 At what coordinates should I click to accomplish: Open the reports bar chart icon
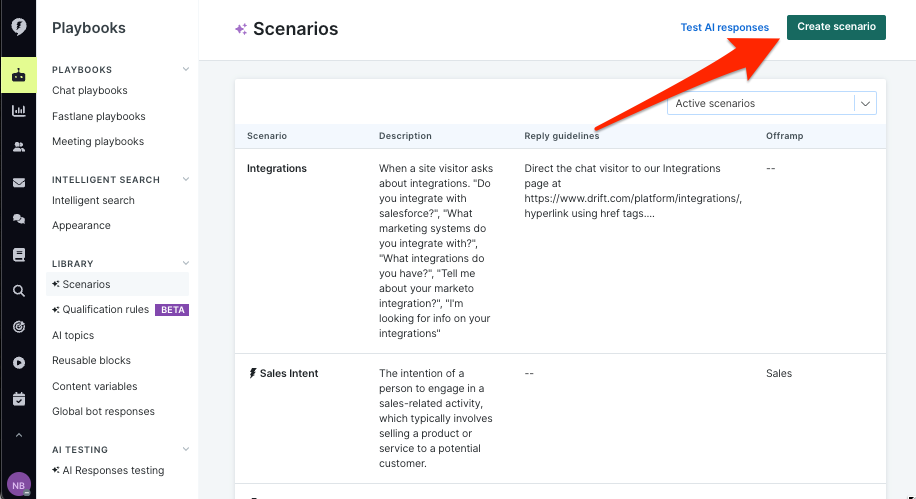18,111
